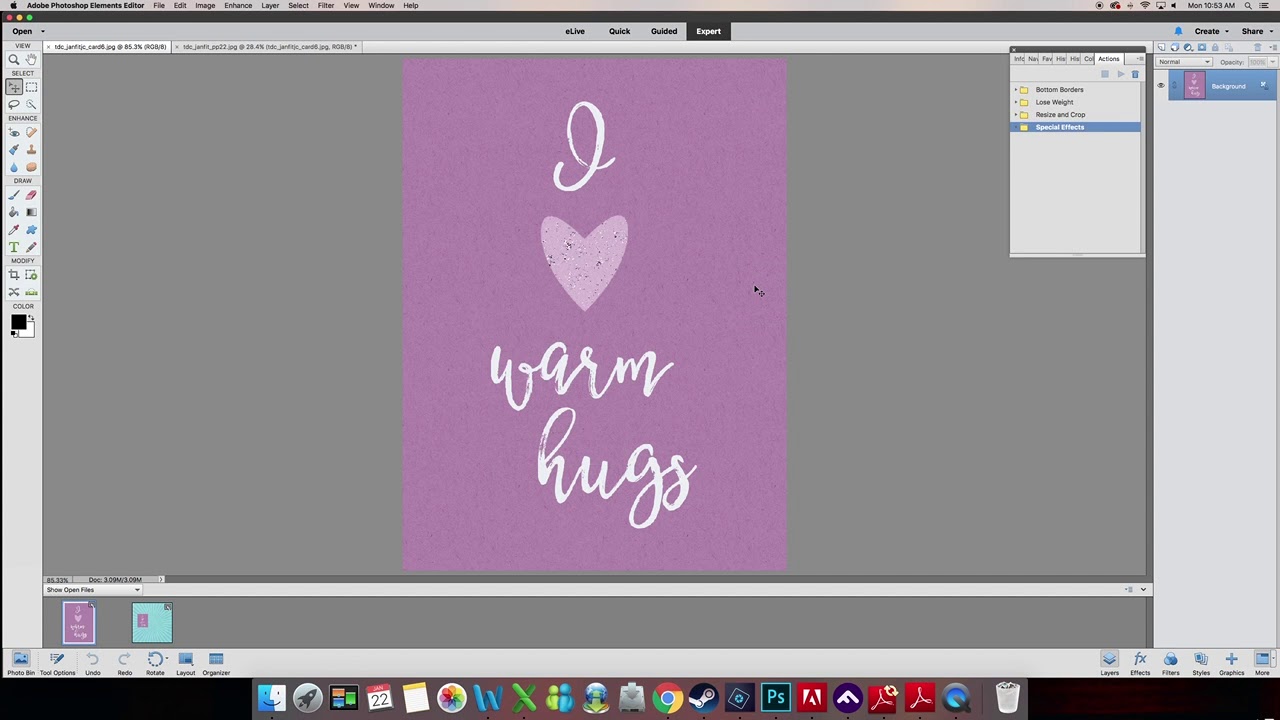Show the Graphics panel
The height and width of the screenshot is (720, 1280).
pos(1231,662)
